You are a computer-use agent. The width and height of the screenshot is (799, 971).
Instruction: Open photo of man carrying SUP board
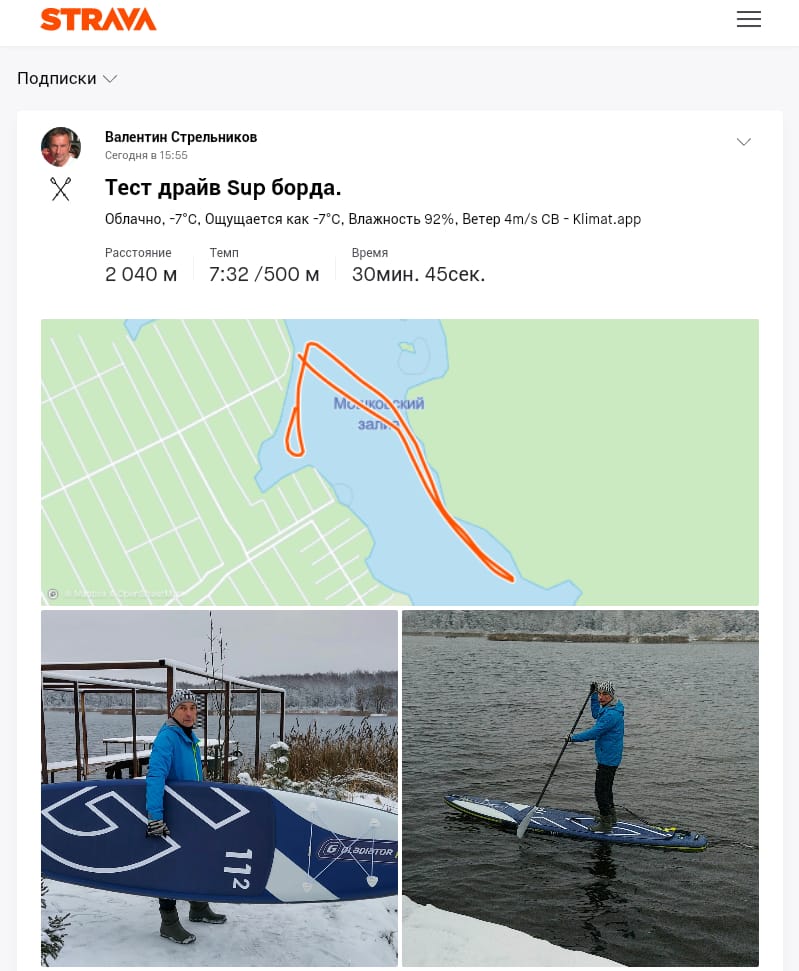click(219, 788)
